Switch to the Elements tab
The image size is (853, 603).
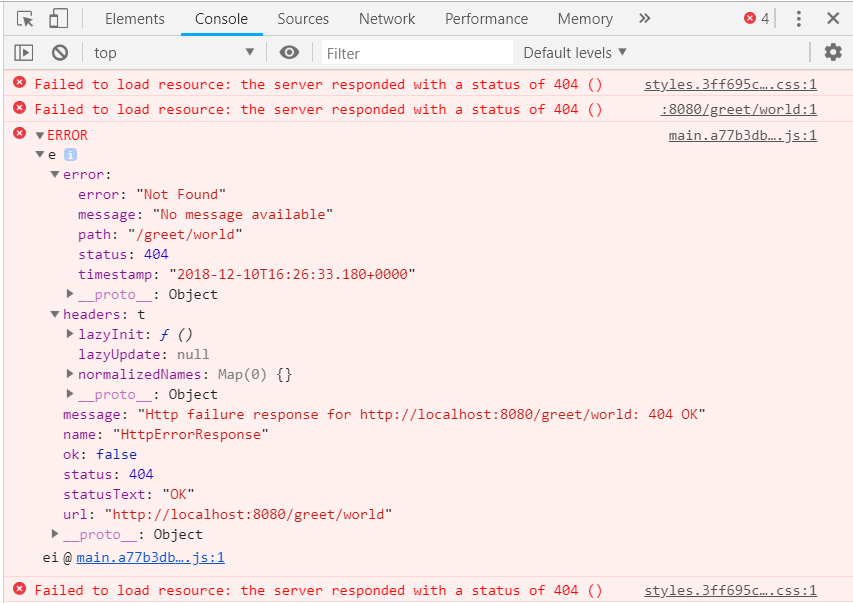[x=134, y=19]
